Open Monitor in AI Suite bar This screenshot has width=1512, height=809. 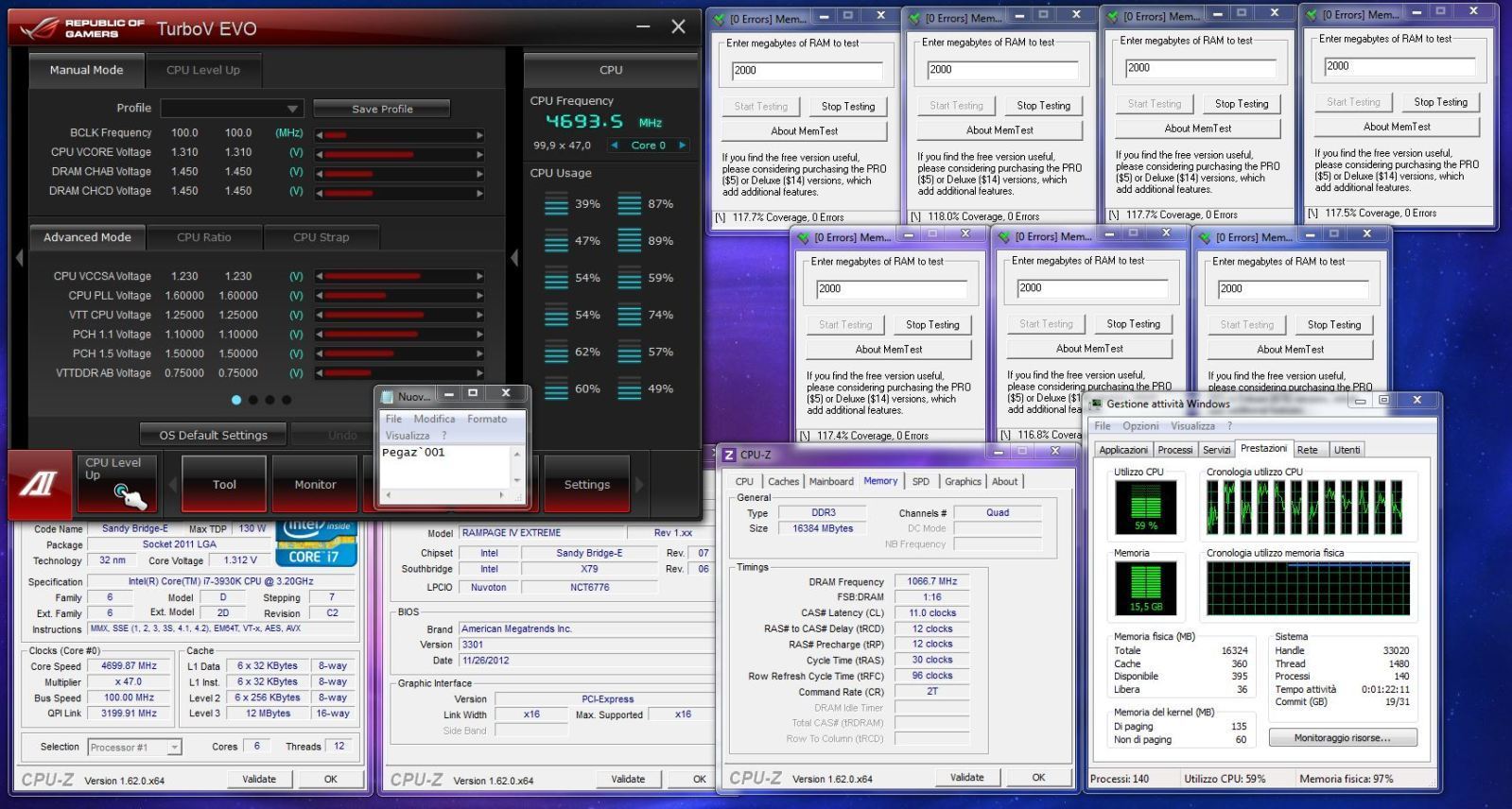(315, 485)
